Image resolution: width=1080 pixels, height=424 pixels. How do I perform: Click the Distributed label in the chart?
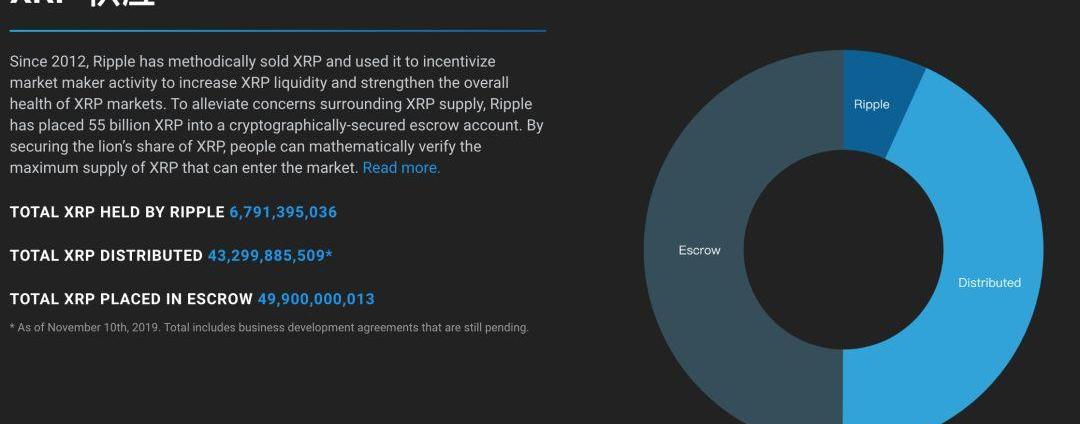pyautogui.click(x=989, y=283)
